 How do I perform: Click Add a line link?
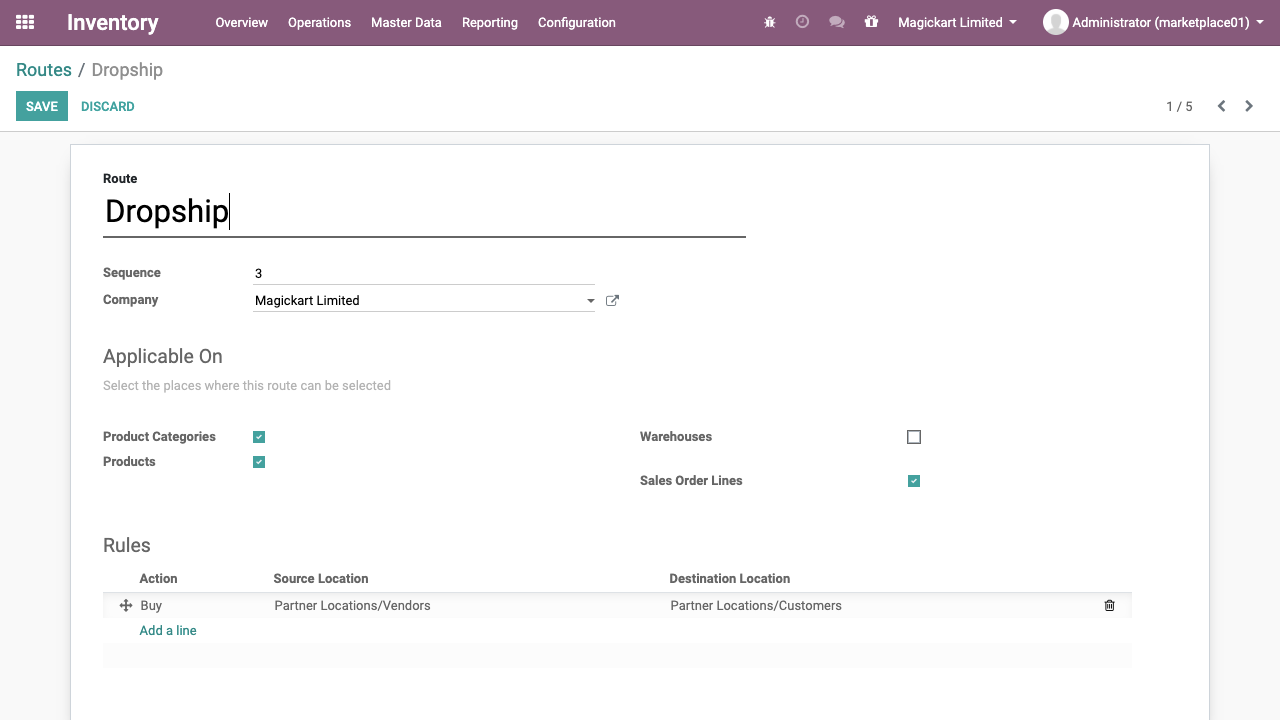tap(168, 631)
